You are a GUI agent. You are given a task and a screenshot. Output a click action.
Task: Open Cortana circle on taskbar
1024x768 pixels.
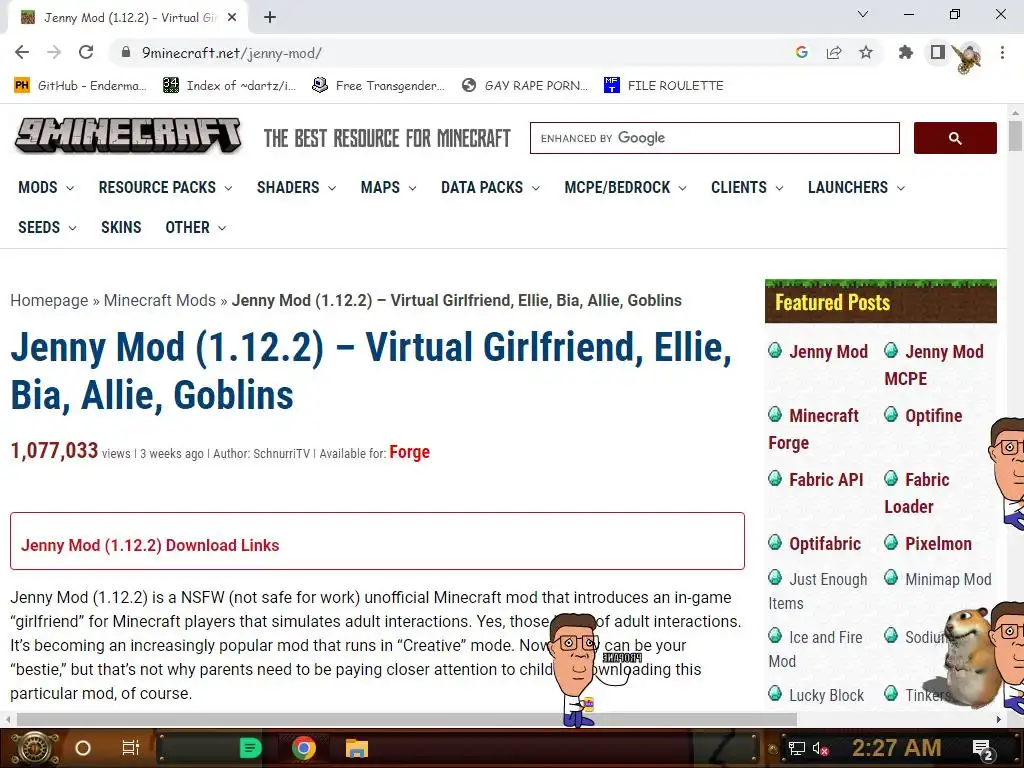coord(83,748)
